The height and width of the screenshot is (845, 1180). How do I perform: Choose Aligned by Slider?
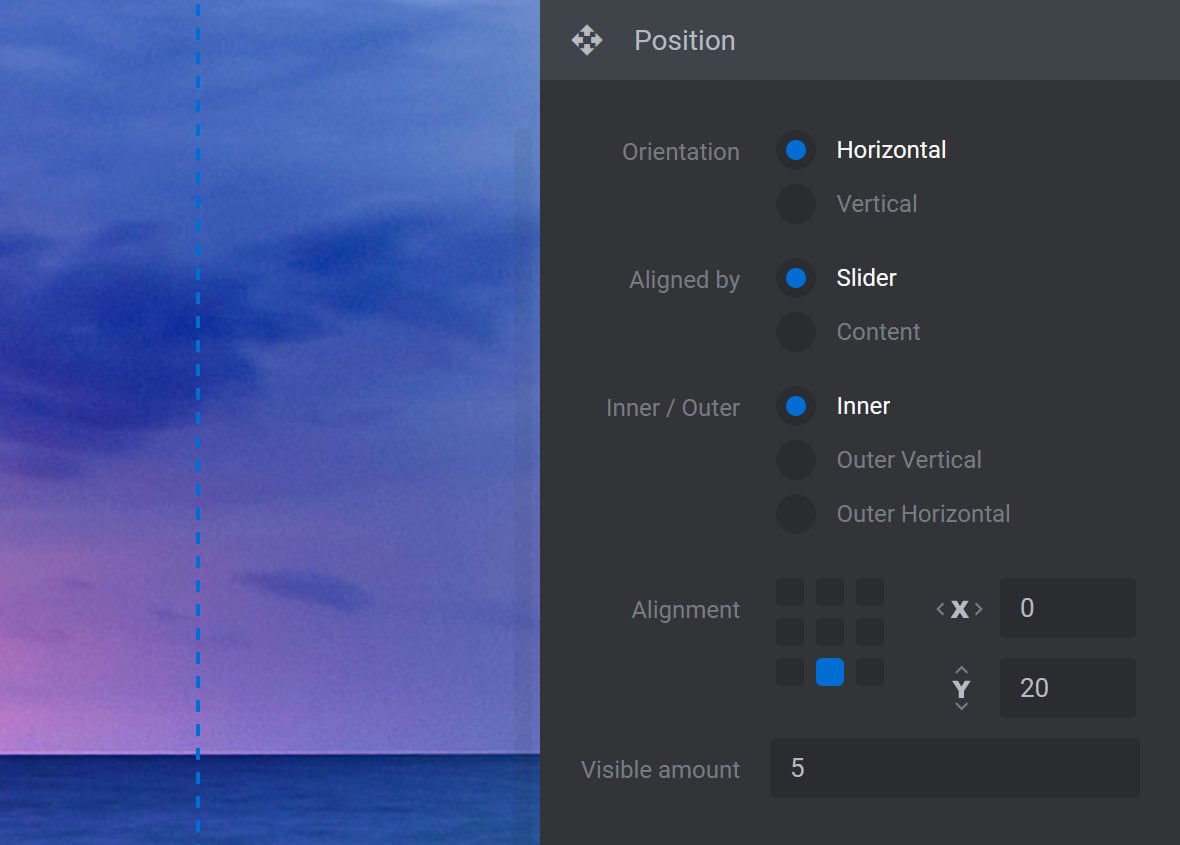tap(795, 278)
